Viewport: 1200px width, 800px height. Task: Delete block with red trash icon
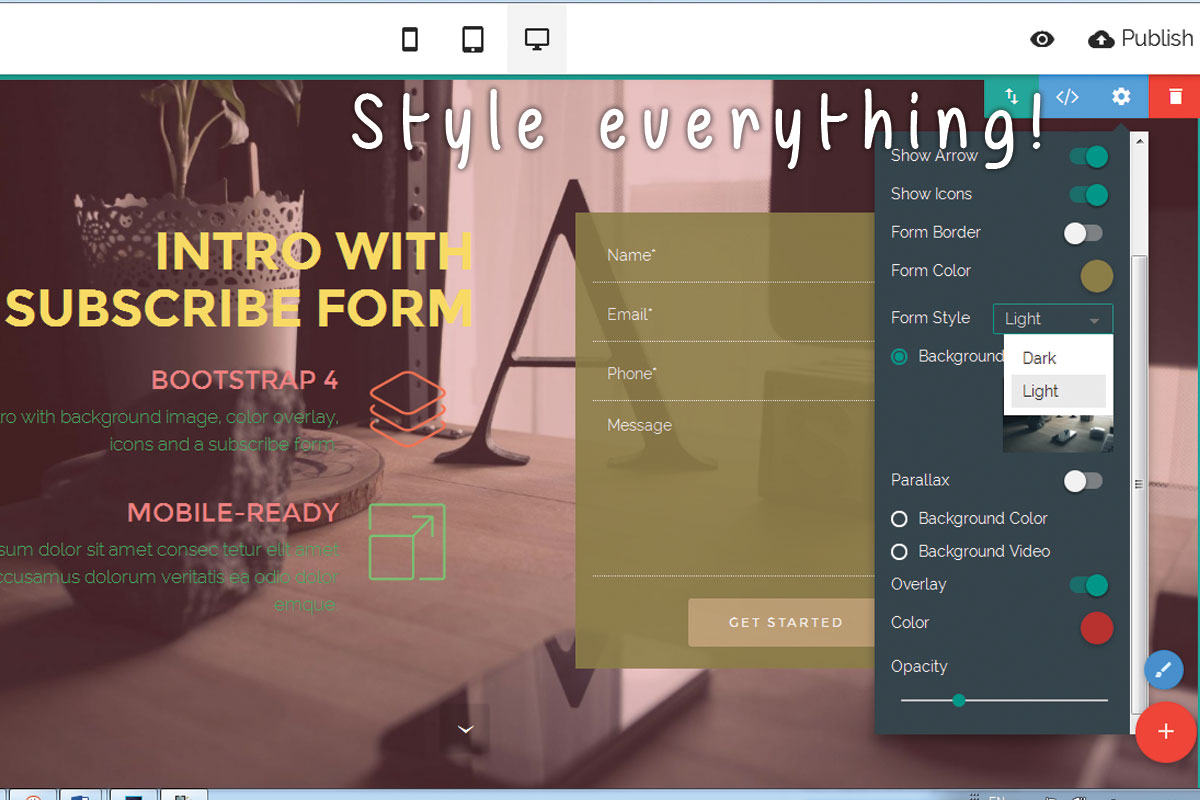tap(1175, 97)
